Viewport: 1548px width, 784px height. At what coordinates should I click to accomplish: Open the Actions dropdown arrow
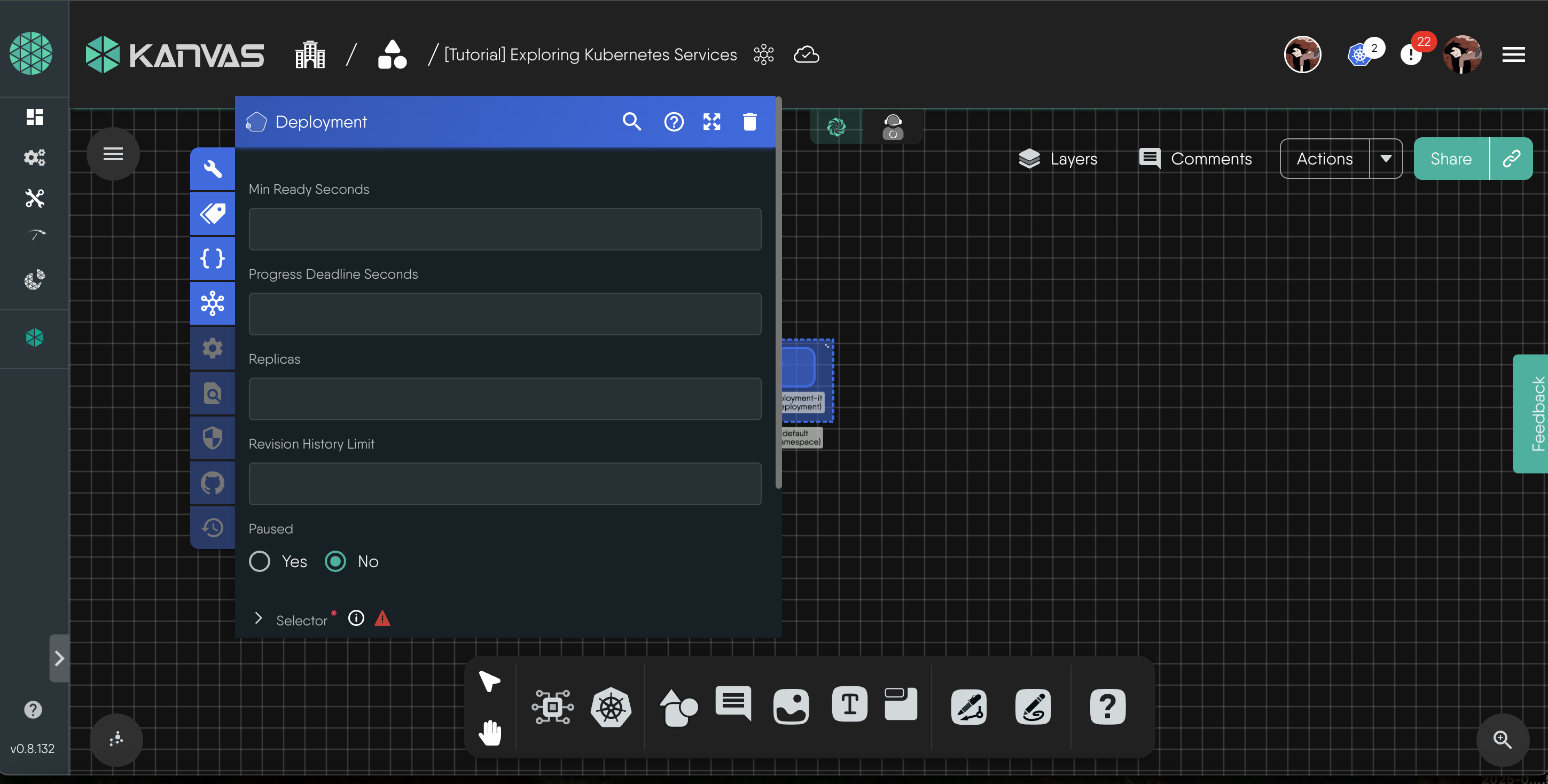coord(1385,159)
